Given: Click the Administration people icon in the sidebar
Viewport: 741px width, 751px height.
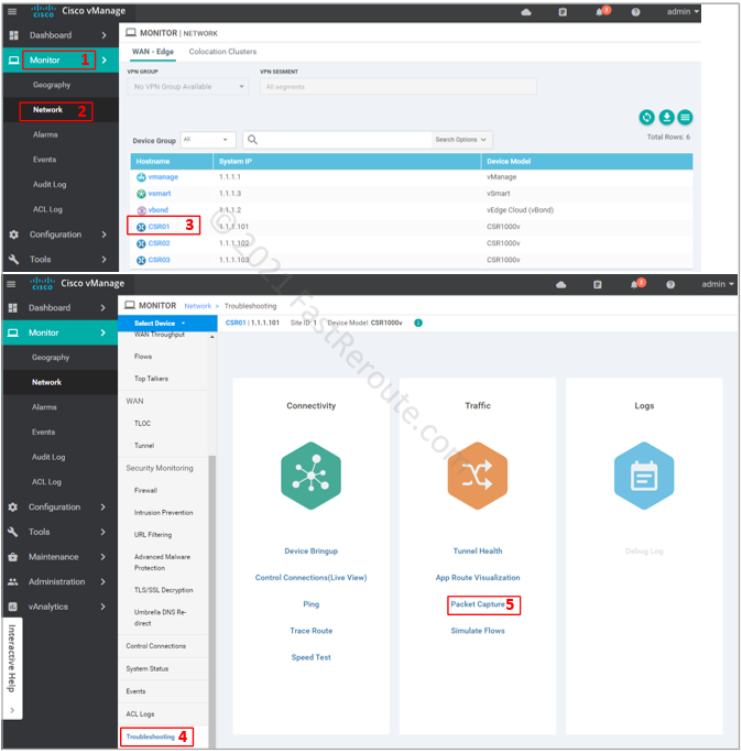Looking at the screenshot, I should tap(13, 581).
